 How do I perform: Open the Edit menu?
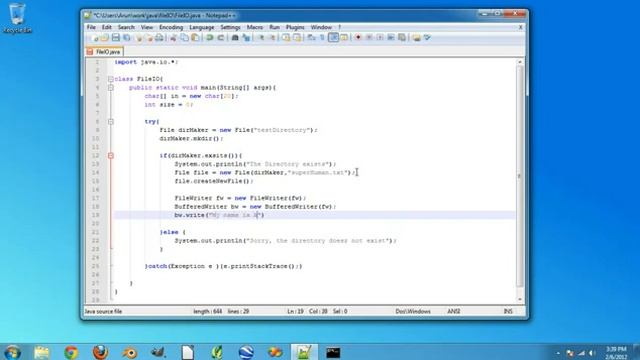tap(107, 27)
